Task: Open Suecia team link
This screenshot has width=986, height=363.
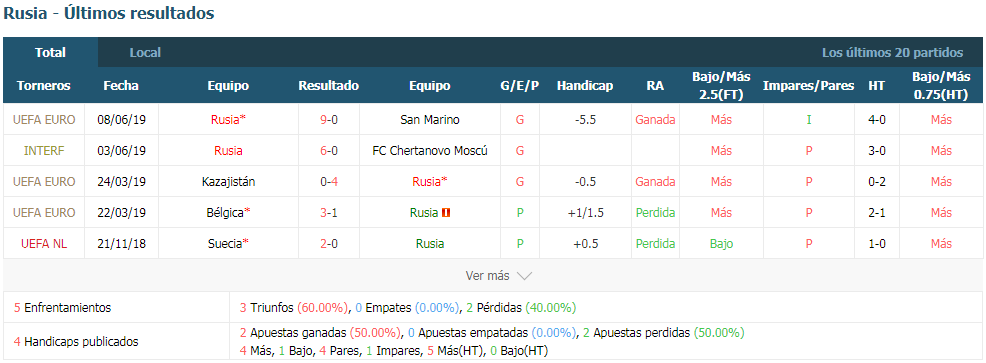Action: pyautogui.click(x=228, y=244)
